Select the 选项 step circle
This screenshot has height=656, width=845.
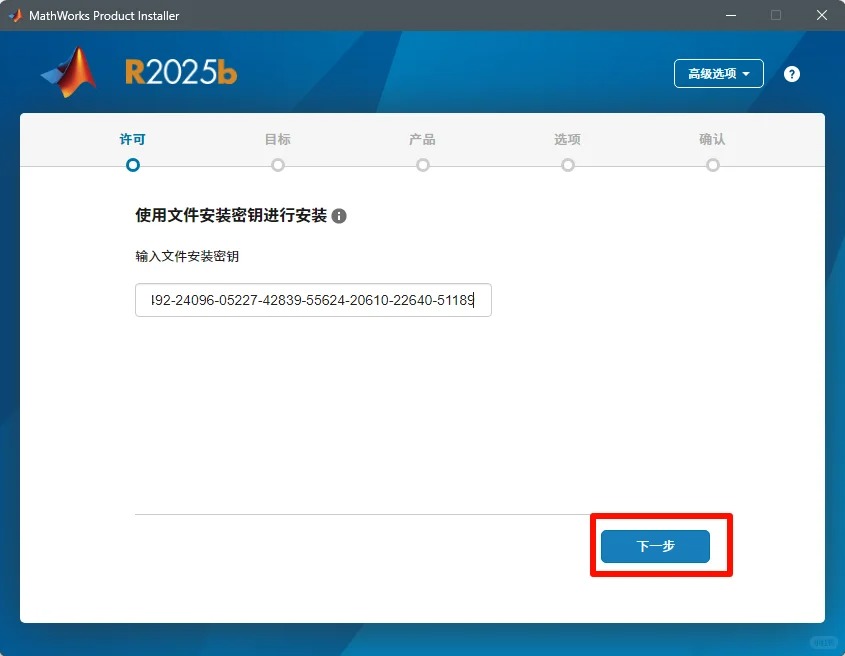pos(567,164)
